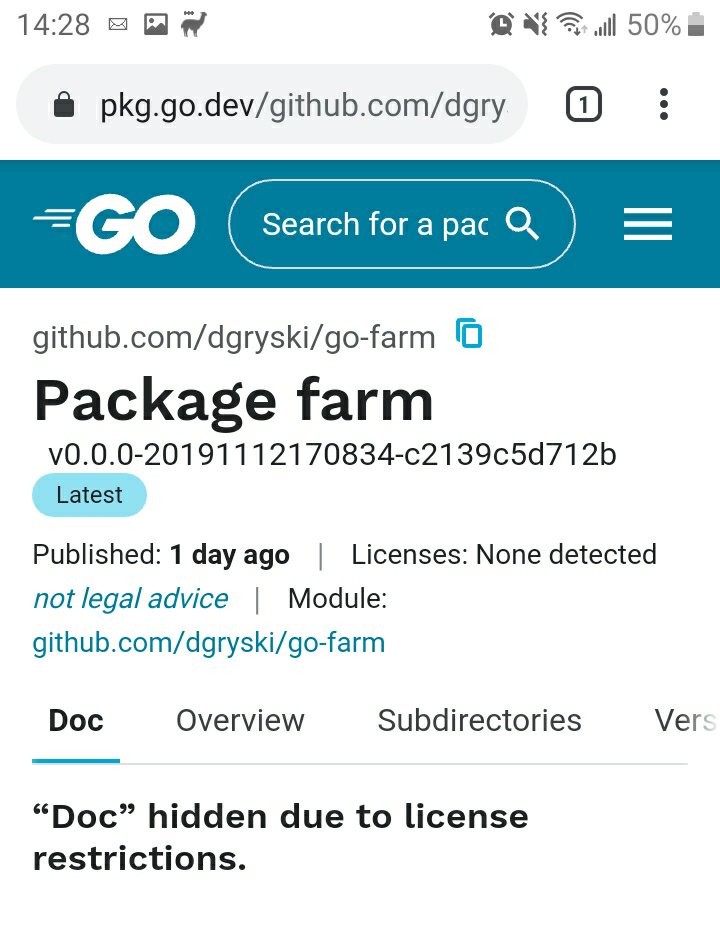Tap the Wi-Fi status icon
The width and height of the screenshot is (720, 938).
click(x=571, y=25)
